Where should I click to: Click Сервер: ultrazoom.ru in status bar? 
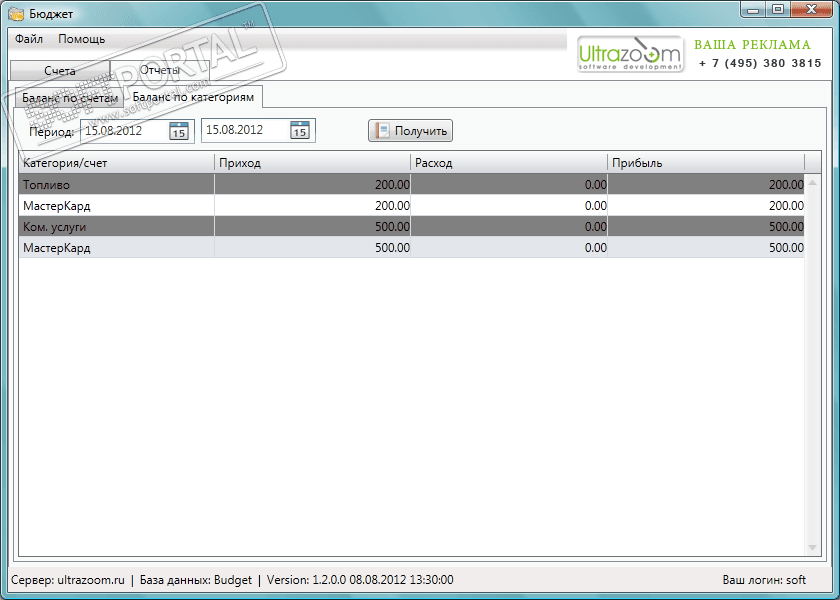[x=68, y=580]
